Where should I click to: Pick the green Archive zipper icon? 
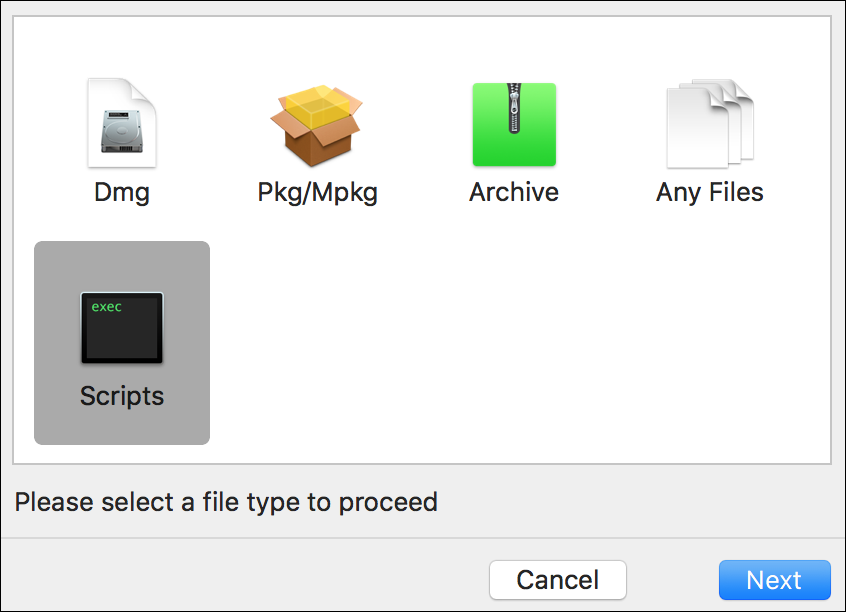pos(513,122)
